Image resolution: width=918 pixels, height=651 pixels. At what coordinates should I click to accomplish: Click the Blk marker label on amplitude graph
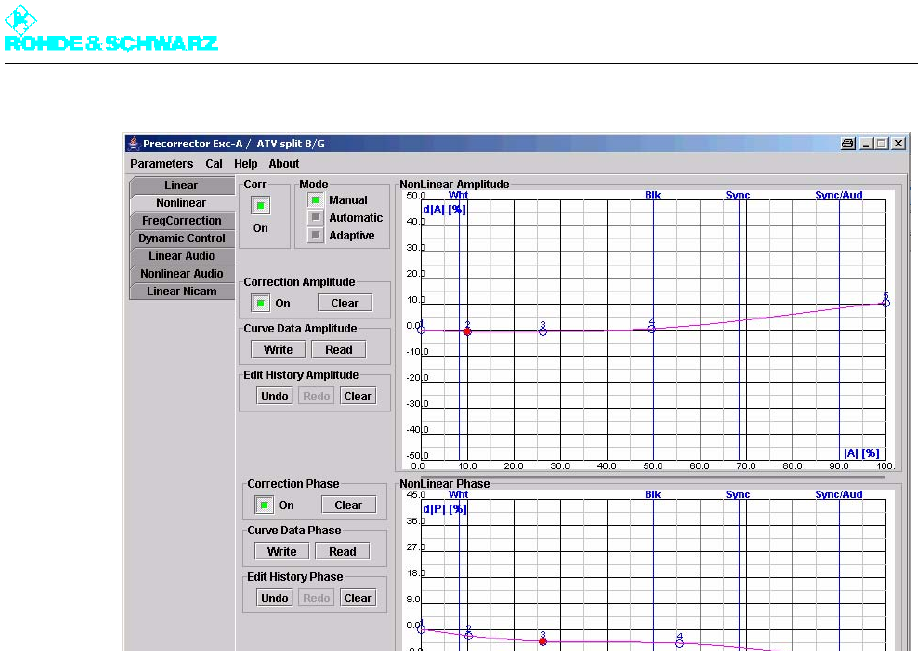click(x=653, y=195)
